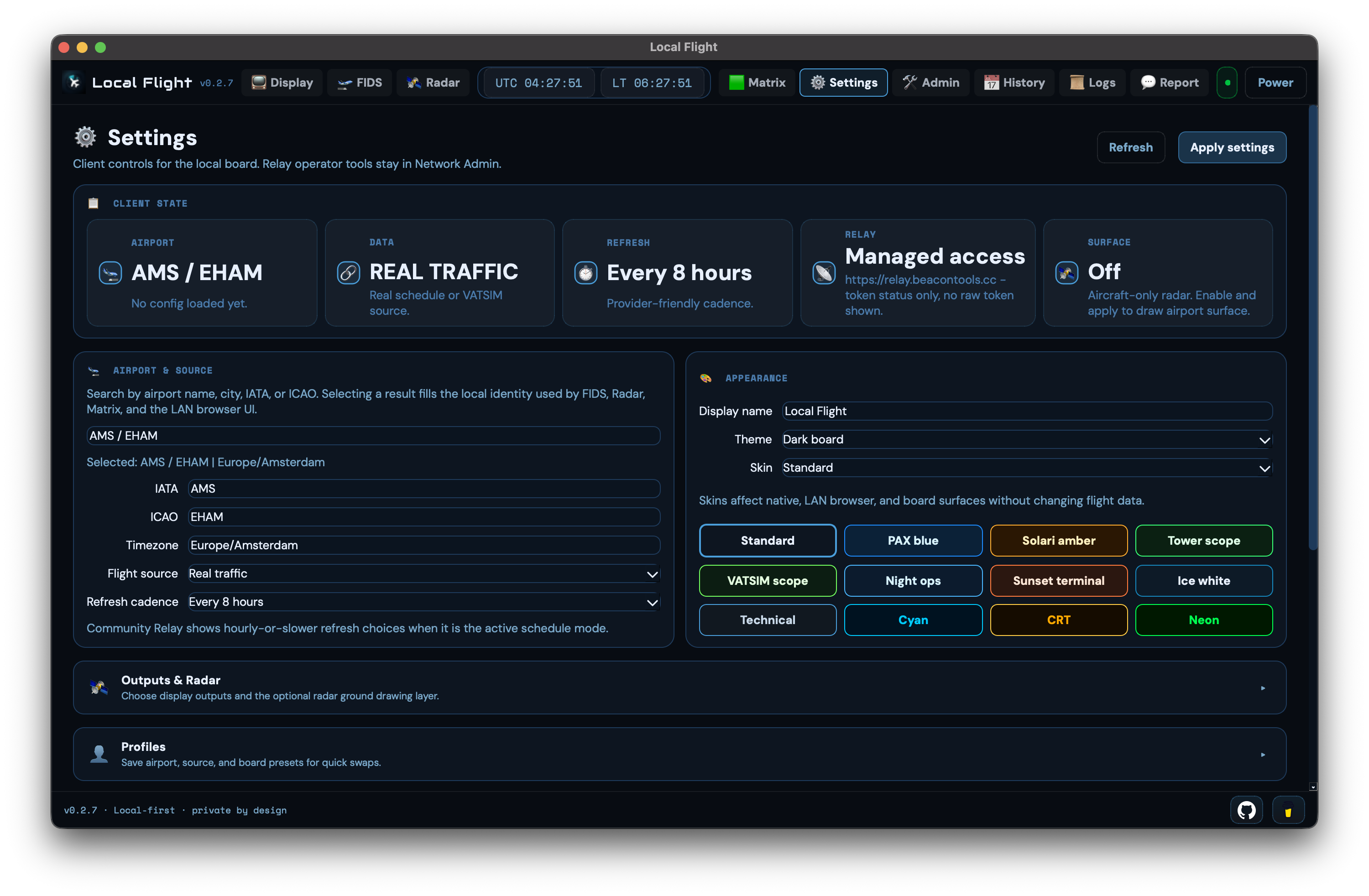The width and height of the screenshot is (1369, 896).
Task: Click the airport search field AMS / EHAM
Action: coord(373,435)
